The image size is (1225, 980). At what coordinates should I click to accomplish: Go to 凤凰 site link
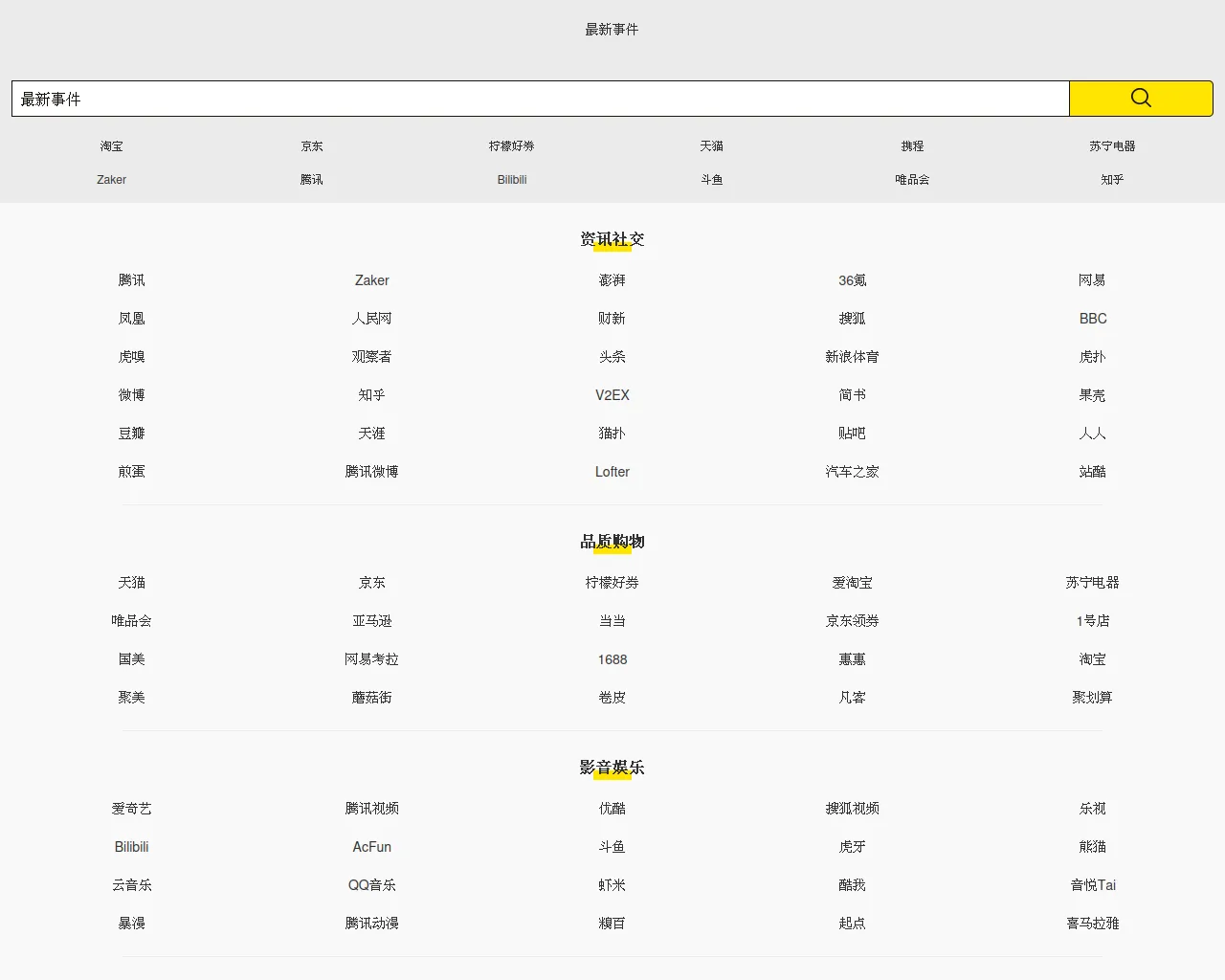click(132, 319)
